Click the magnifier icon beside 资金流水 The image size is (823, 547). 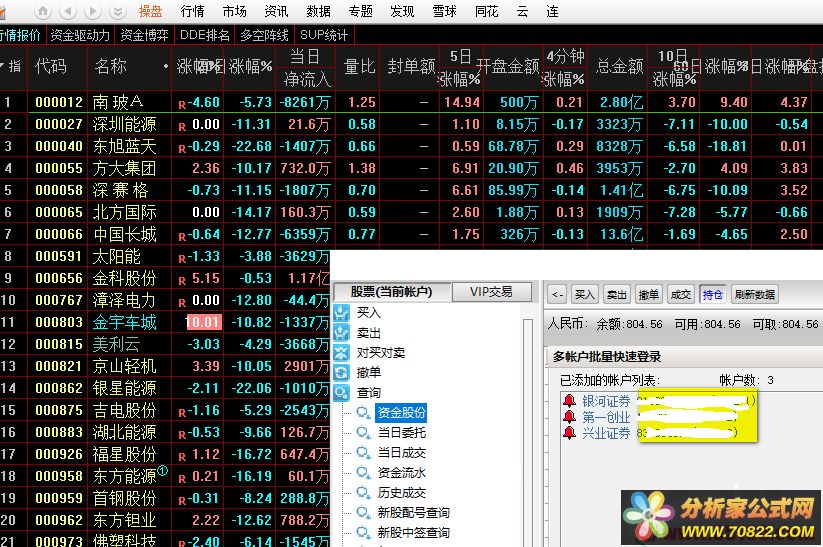(363, 473)
